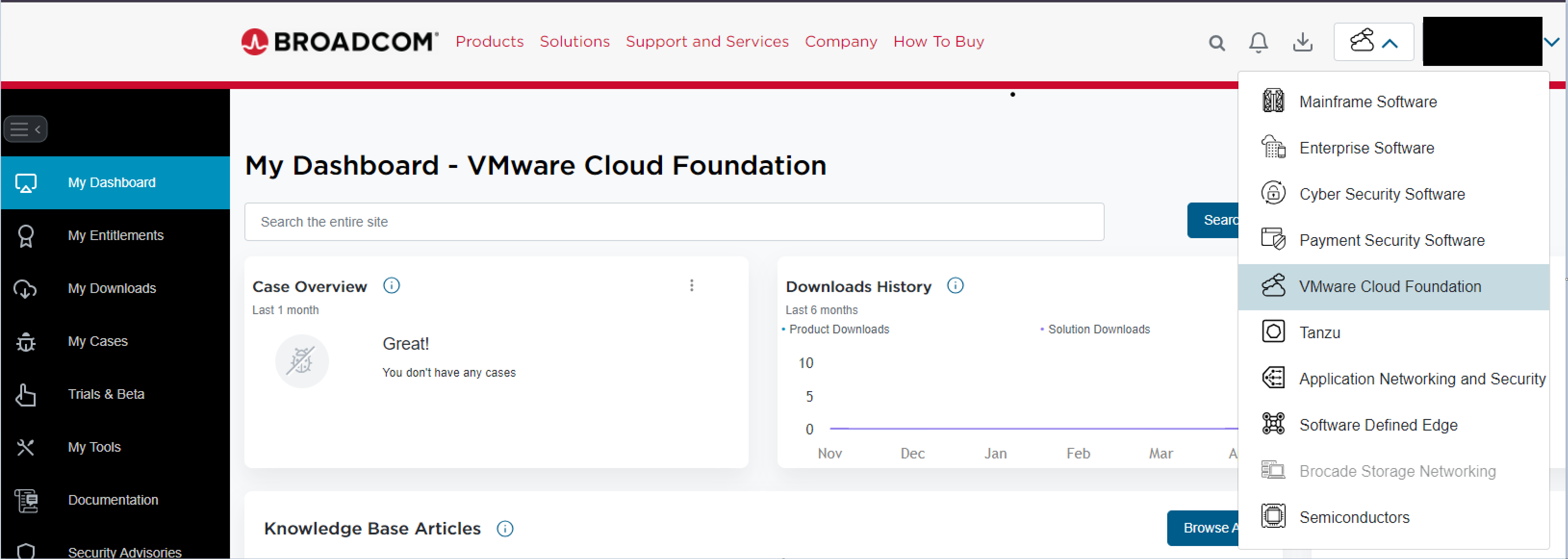The width and height of the screenshot is (1568, 559).
Task: Click the Documentation scroll icon
Action: tap(25, 500)
